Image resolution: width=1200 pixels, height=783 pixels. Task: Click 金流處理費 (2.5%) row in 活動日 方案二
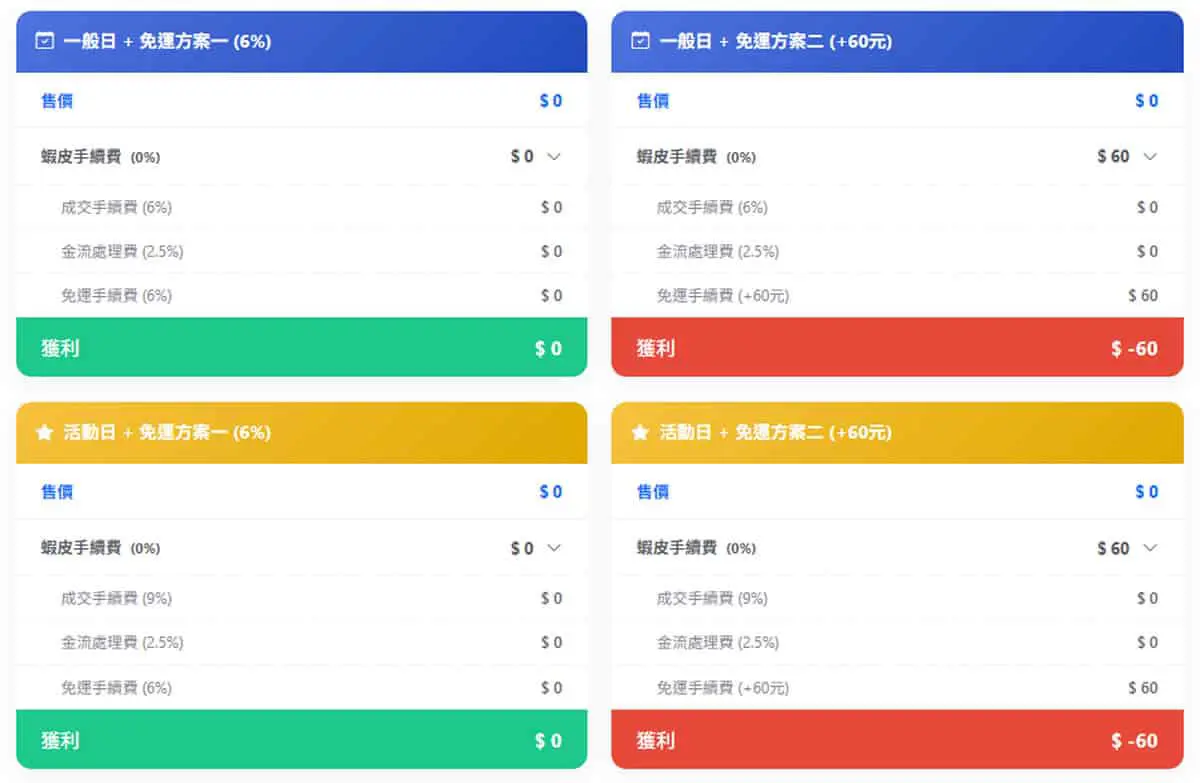[897, 642]
